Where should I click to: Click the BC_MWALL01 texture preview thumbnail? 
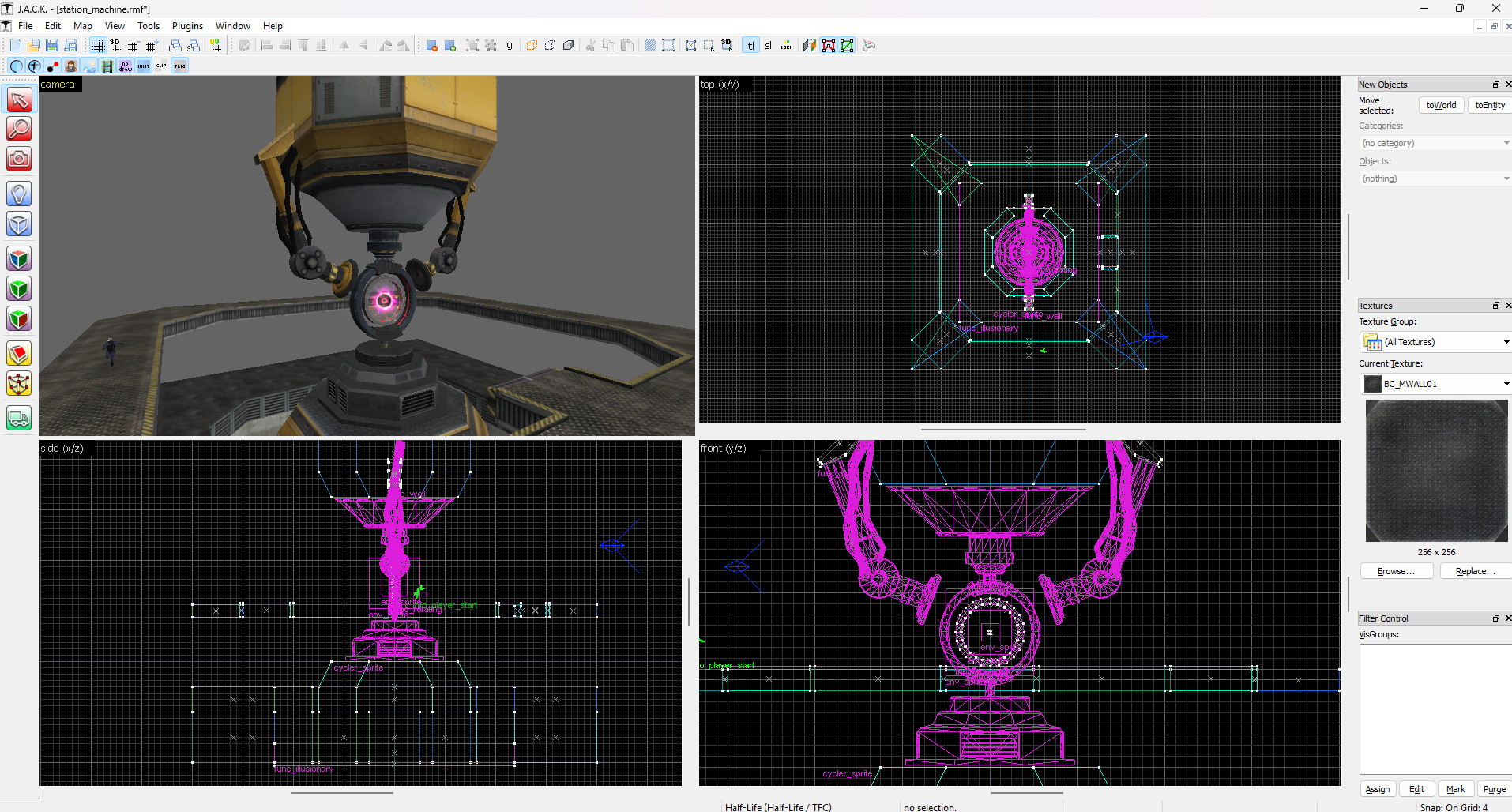1435,471
